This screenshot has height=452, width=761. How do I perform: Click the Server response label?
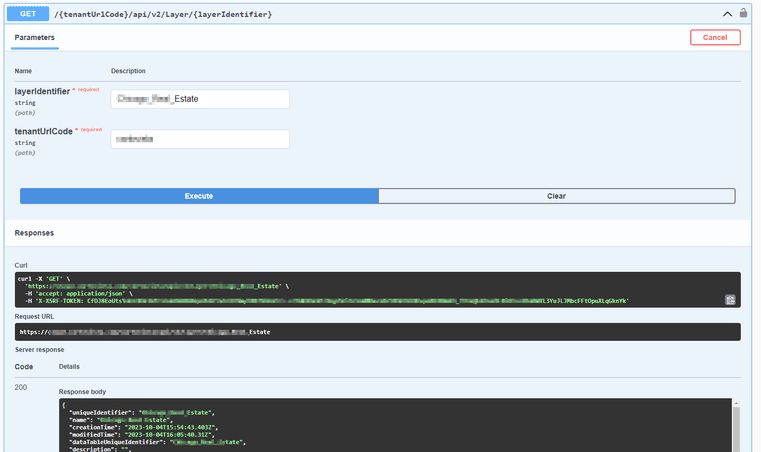(39, 350)
